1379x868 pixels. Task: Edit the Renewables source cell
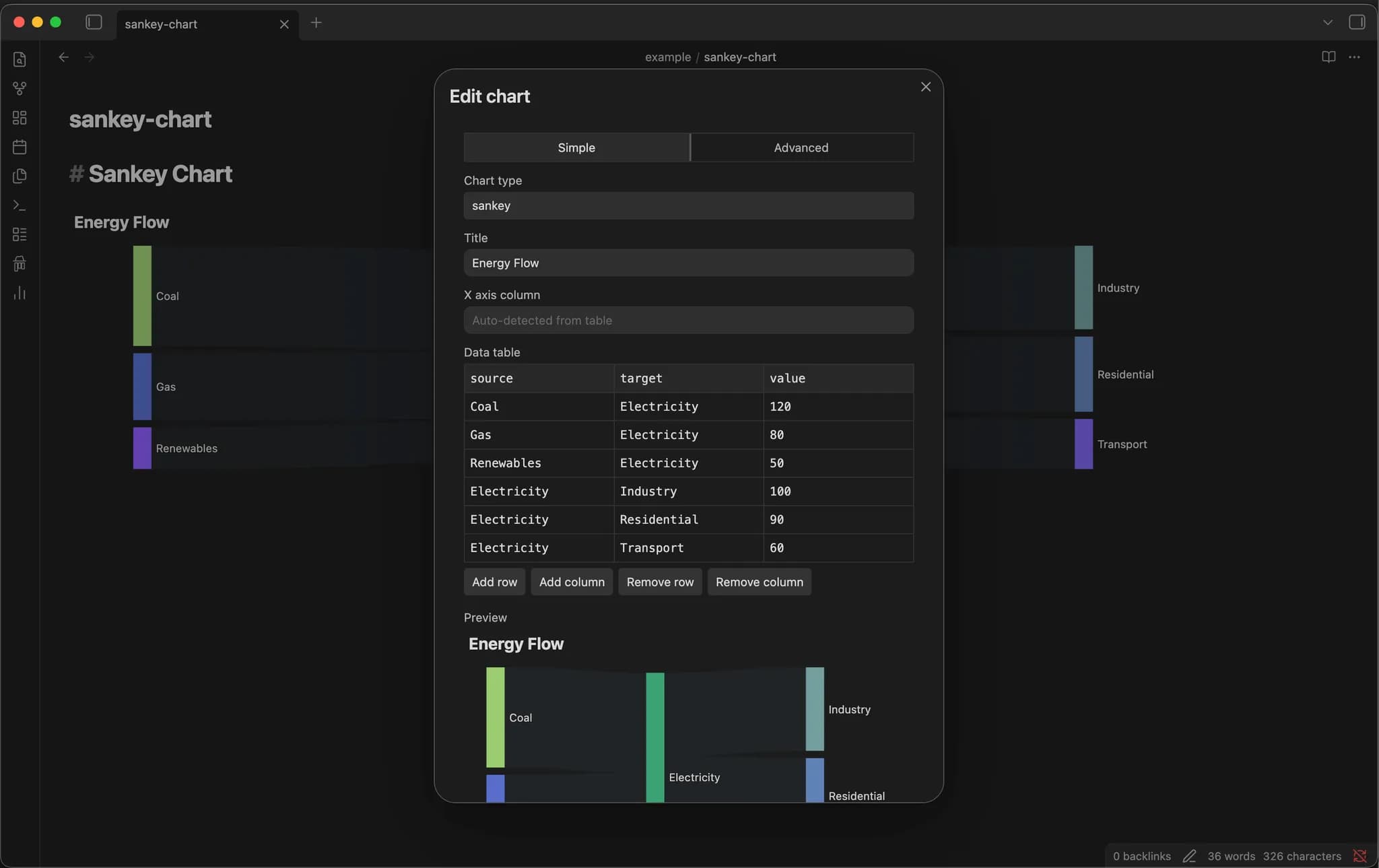[x=539, y=463]
